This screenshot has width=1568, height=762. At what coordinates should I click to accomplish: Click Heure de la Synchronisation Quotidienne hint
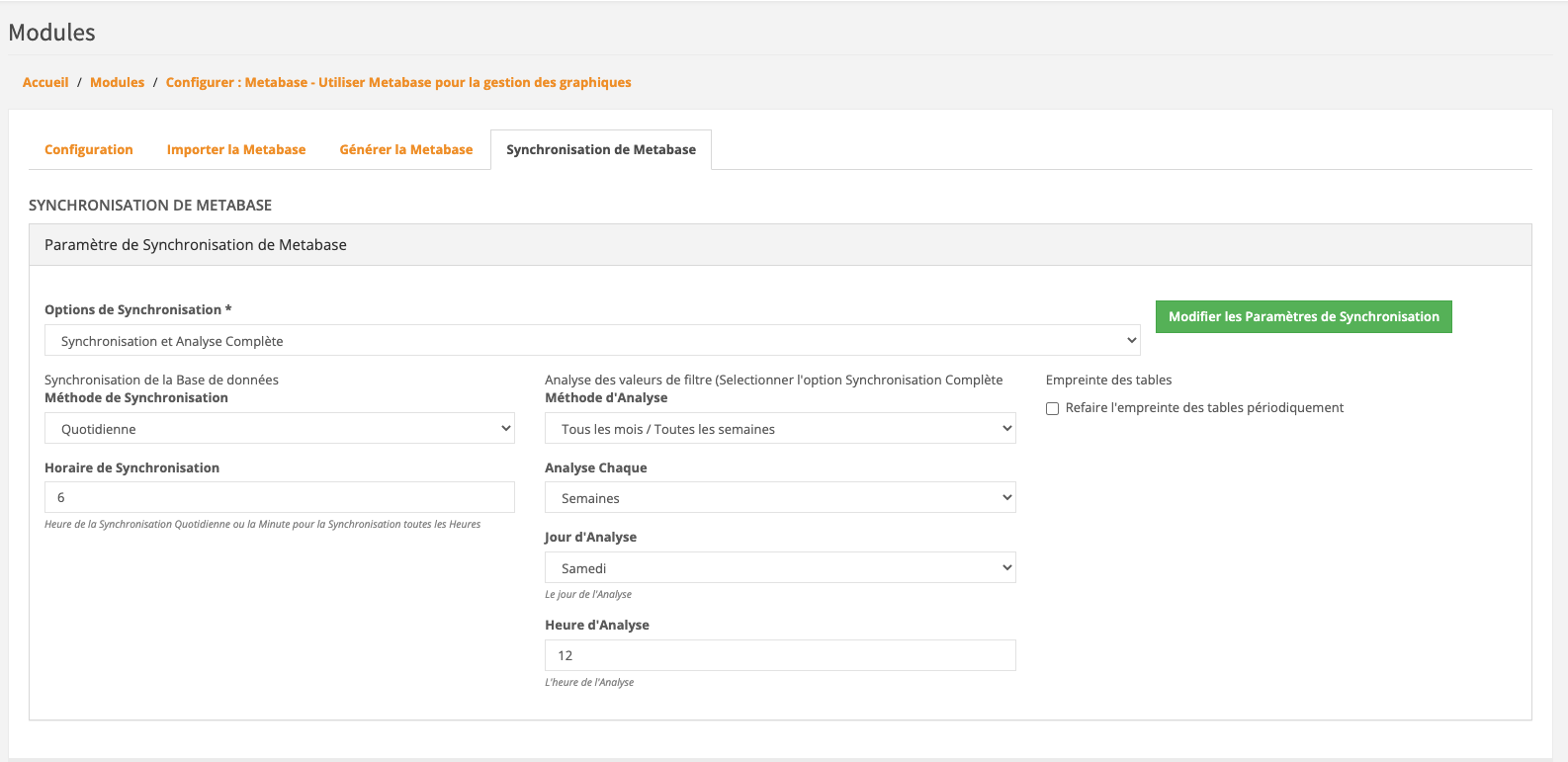click(x=262, y=524)
